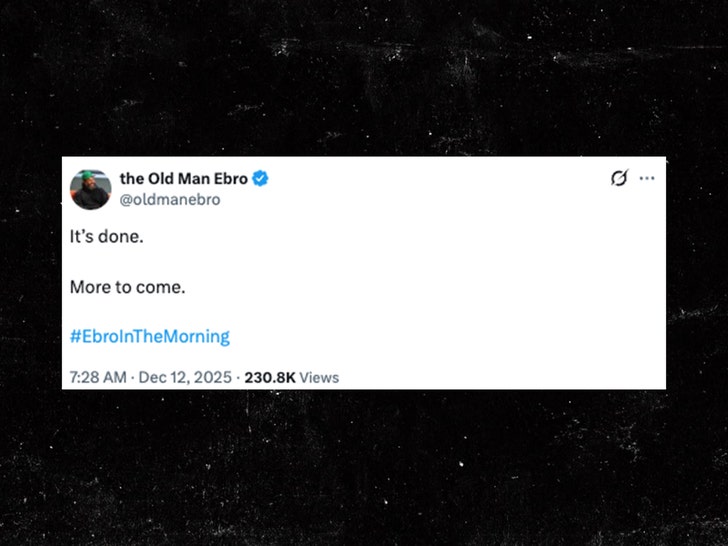Click the blue verified checkmark badge
Image resolution: width=728 pixels, height=546 pixels.
point(260,179)
